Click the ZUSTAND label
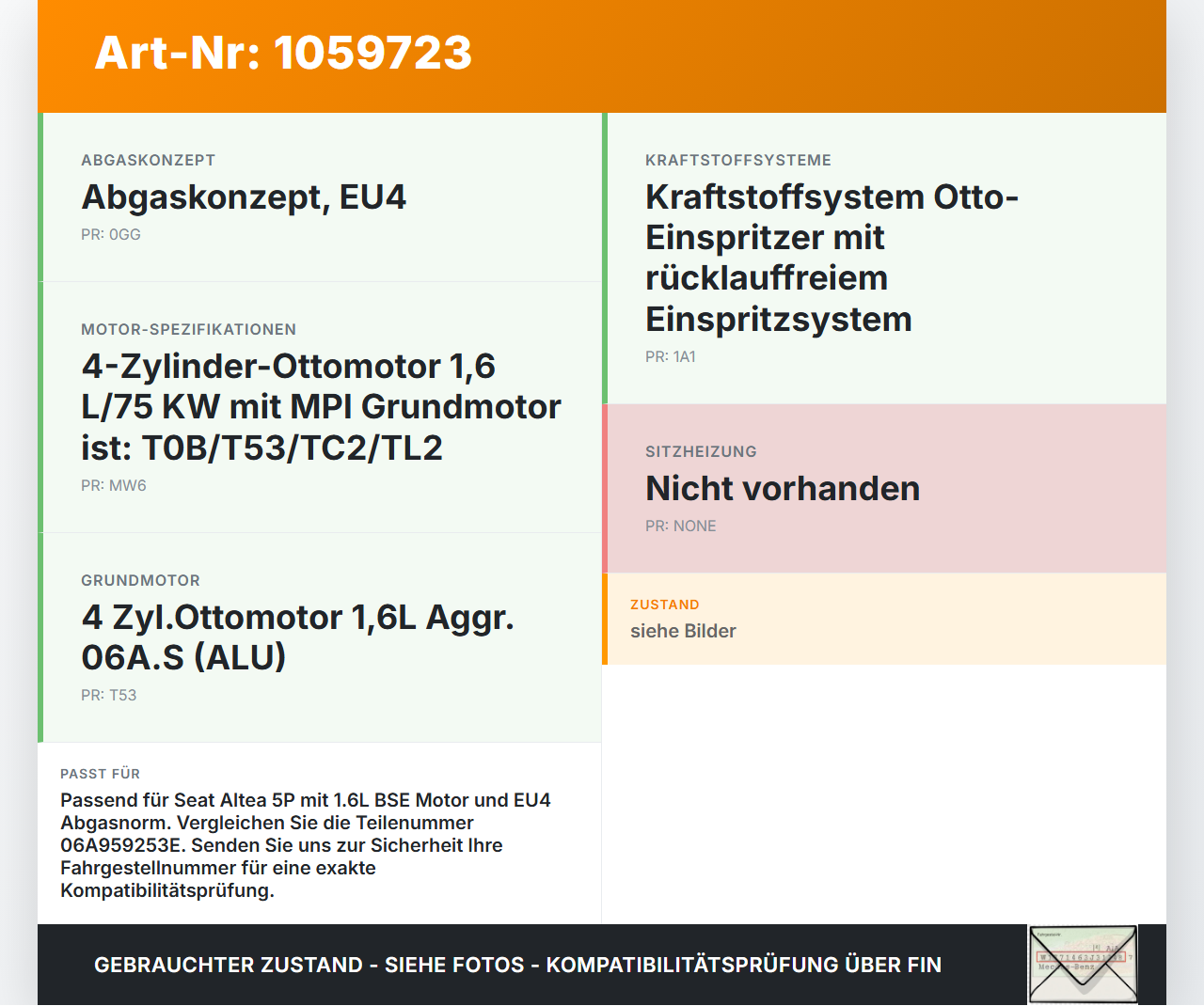Screen dimensions: 1204x1006 click(665, 605)
